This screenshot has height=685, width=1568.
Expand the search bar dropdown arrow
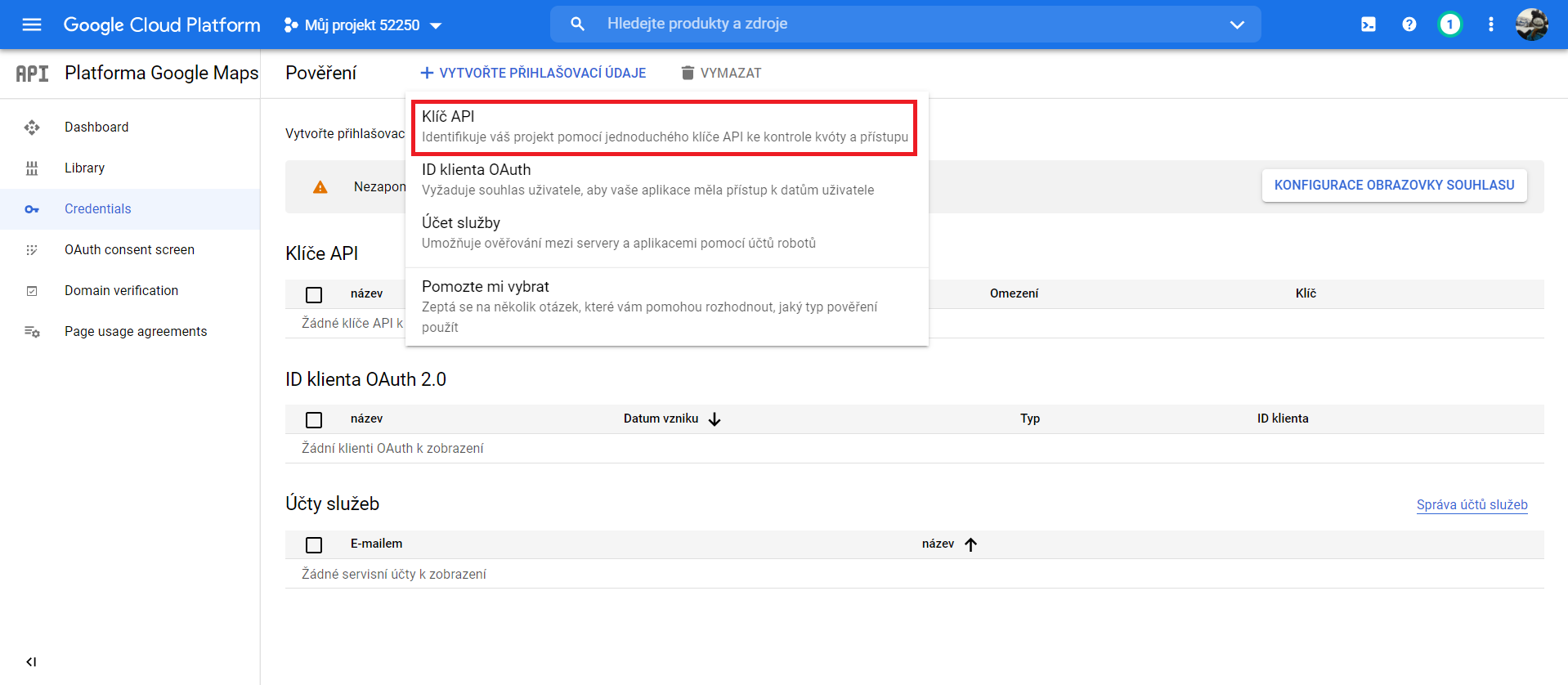(1237, 25)
